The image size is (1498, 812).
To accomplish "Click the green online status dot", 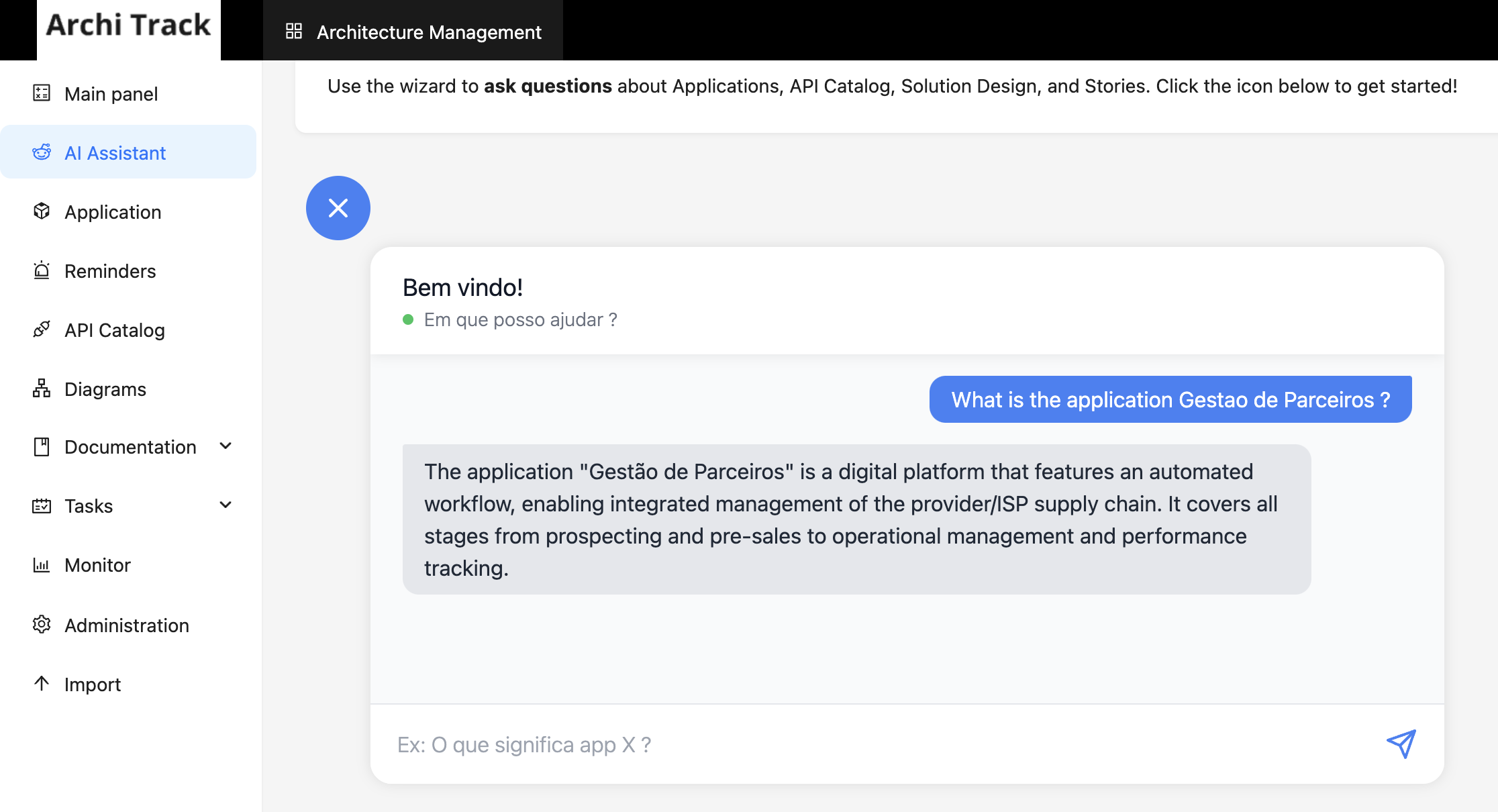I will (x=408, y=319).
